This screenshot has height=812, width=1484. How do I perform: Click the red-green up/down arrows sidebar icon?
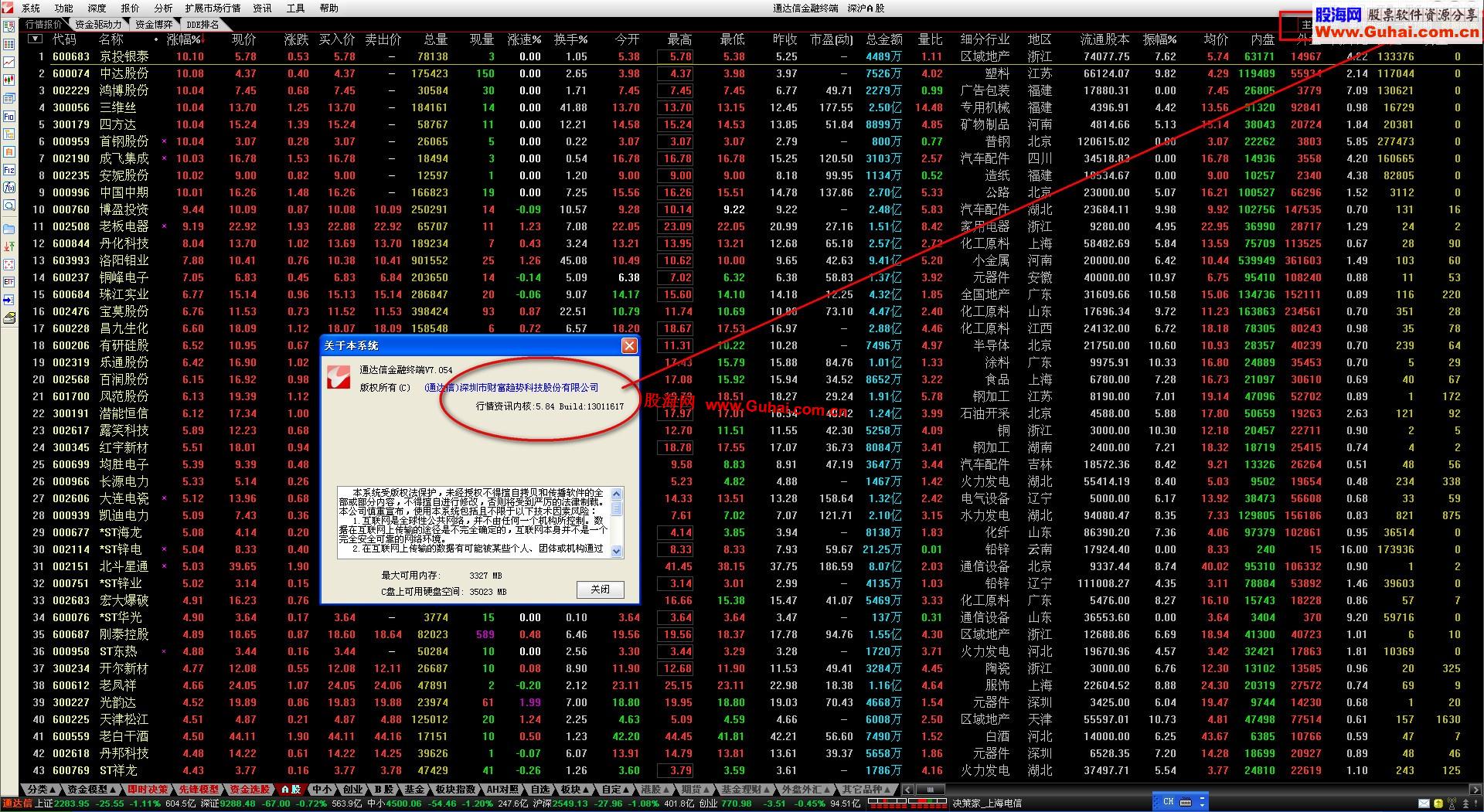9,246
